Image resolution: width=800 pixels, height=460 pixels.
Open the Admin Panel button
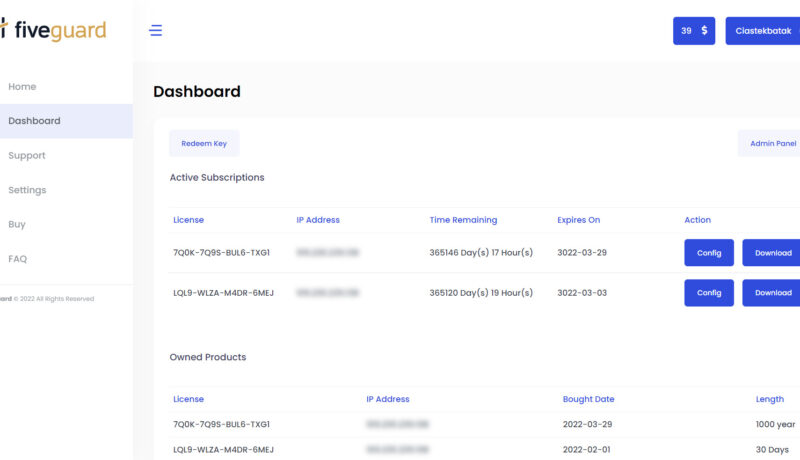[x=772, y=144]
